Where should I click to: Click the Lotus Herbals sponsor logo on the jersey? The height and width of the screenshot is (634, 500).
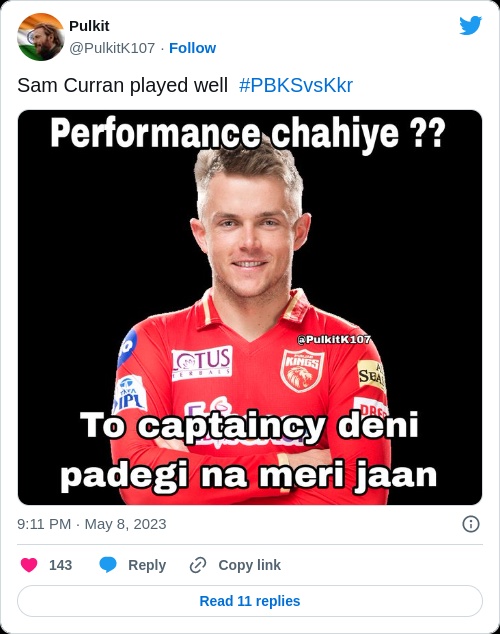tap(202, 363)
